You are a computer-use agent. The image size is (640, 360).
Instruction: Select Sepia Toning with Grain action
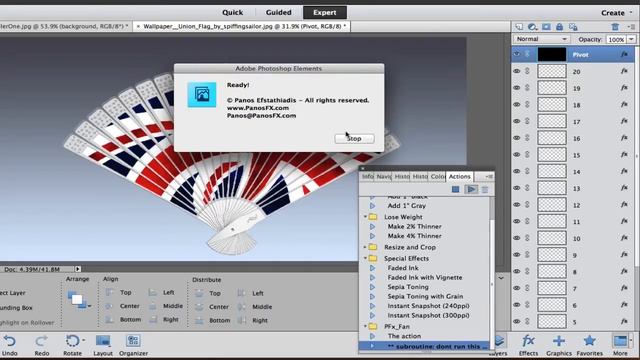tap(425, 296)
